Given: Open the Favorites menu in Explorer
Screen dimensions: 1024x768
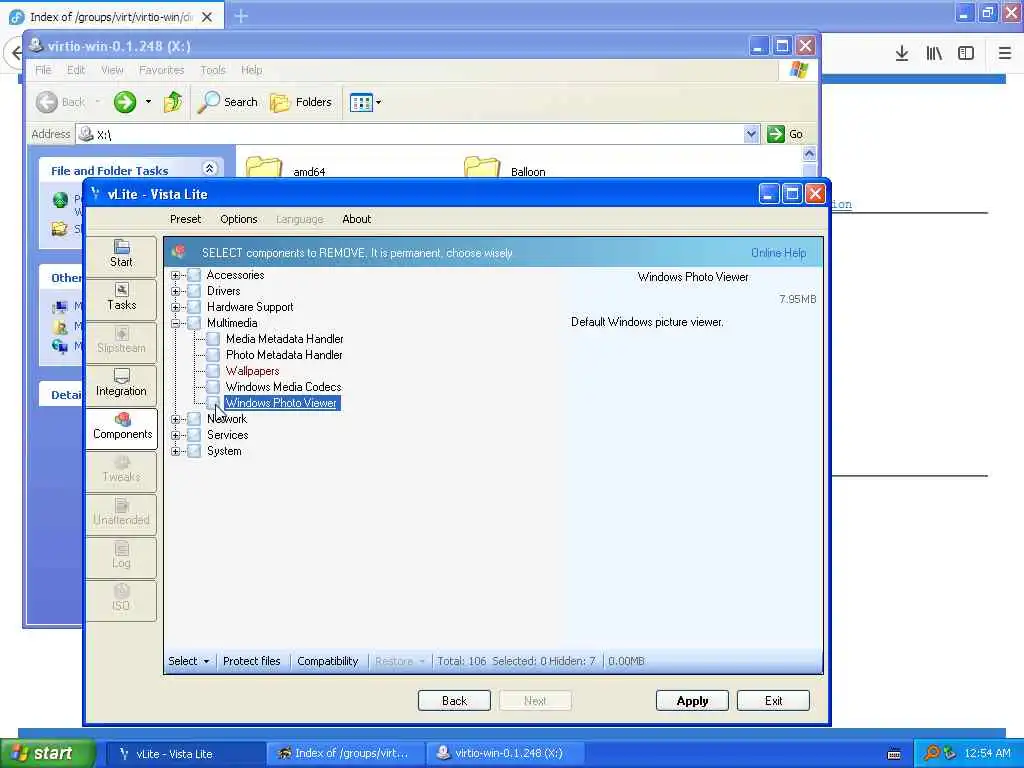Looking at the screenshot, I should [161, 70].
